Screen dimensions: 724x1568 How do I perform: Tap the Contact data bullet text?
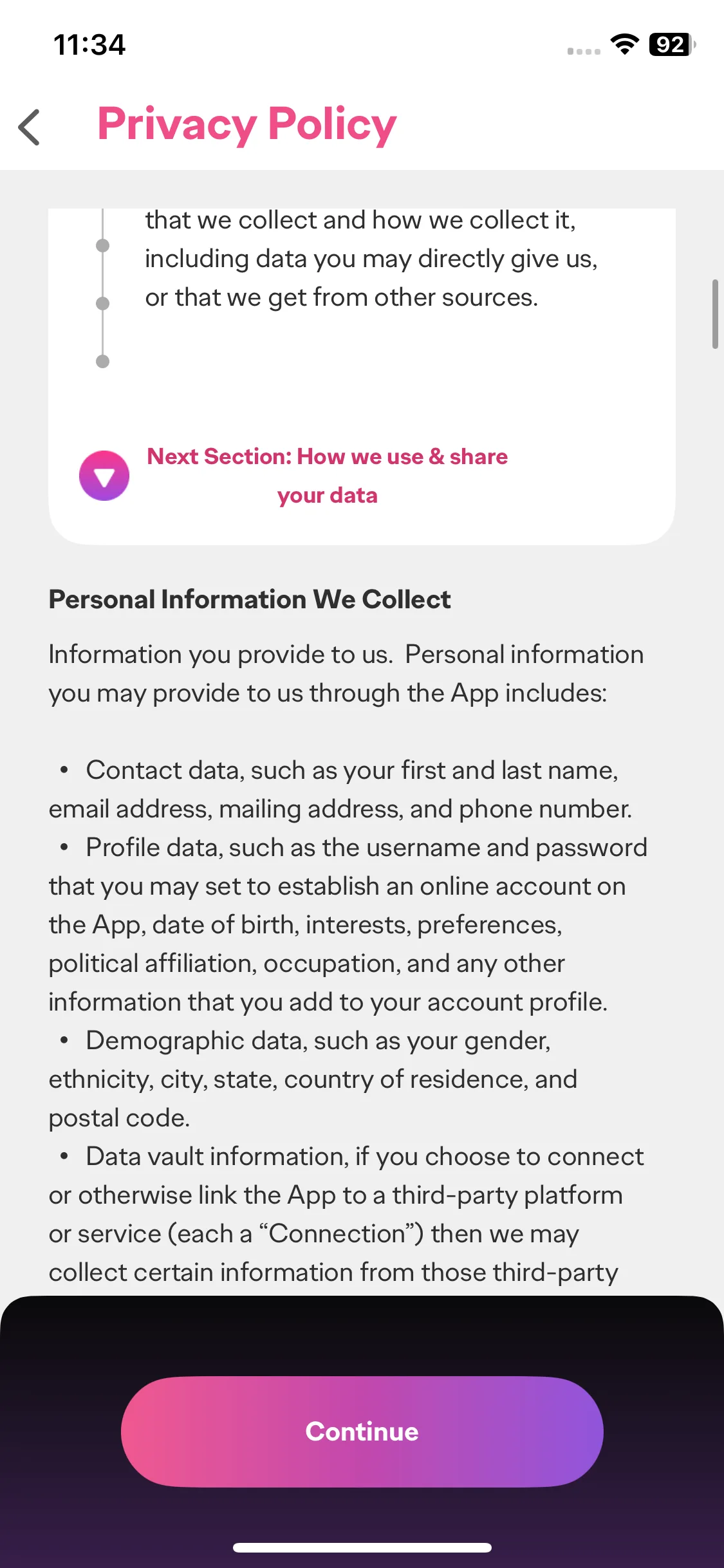pyautogui.click(x=340, y=789)
